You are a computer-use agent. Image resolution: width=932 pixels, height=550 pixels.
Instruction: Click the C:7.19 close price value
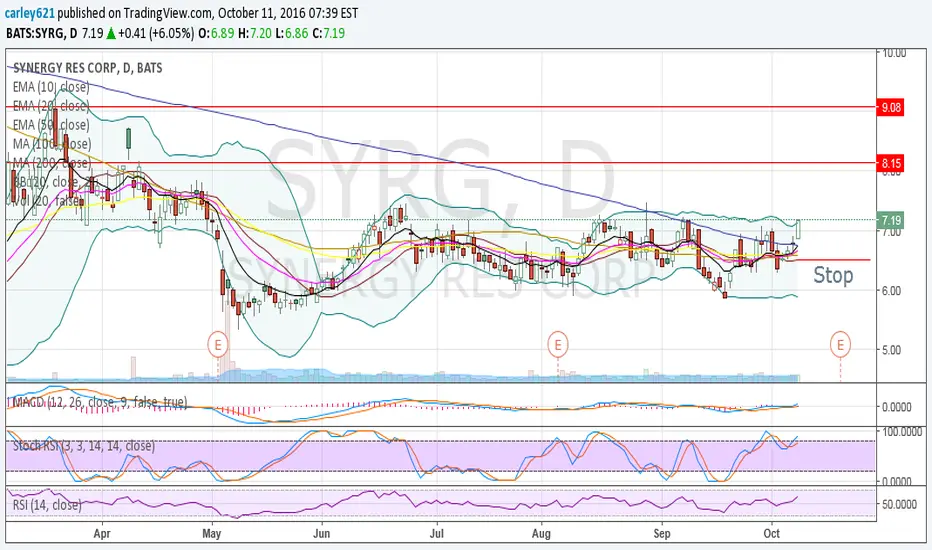click(329, 33)
